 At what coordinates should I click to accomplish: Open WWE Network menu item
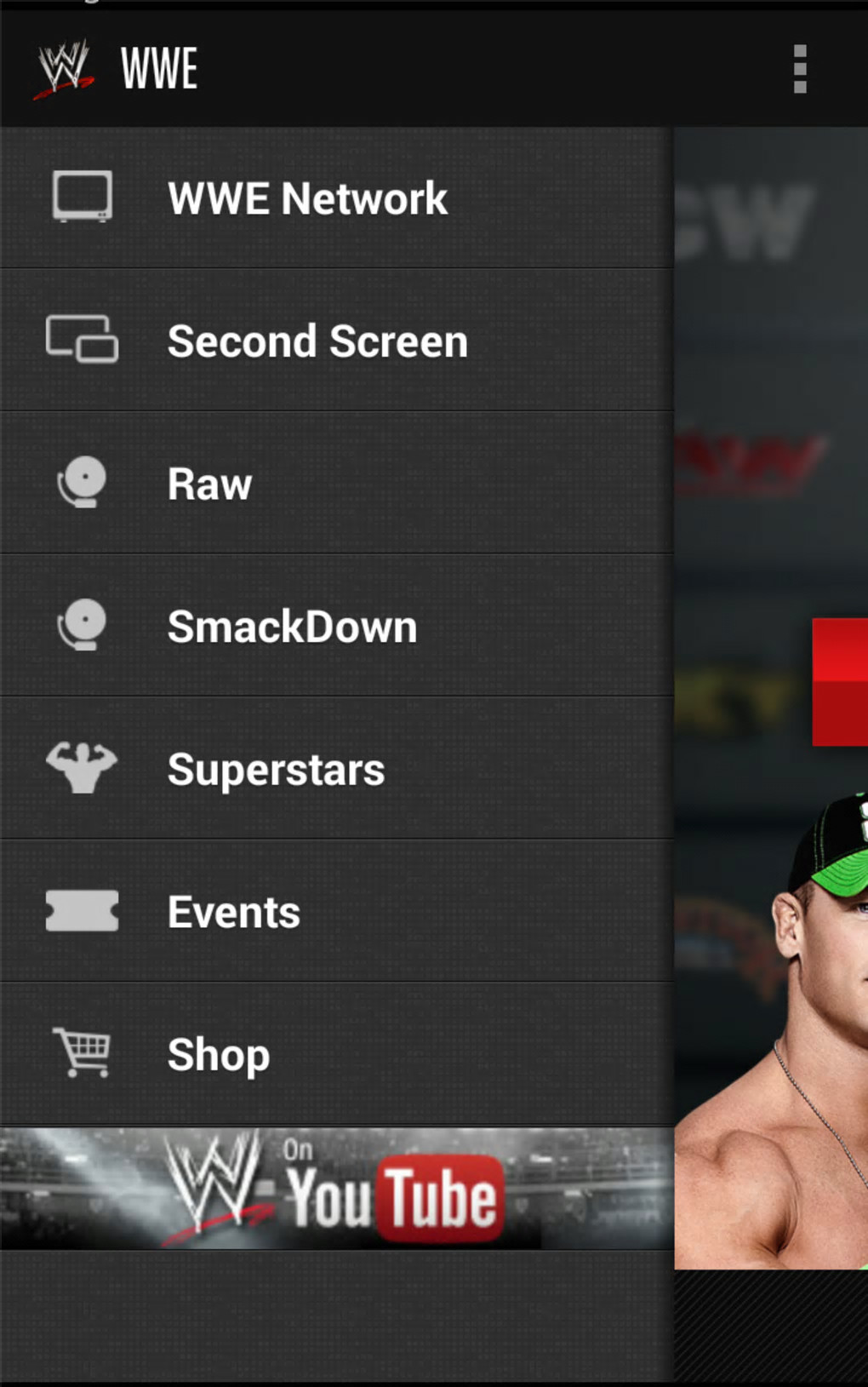tap(337, 198)
